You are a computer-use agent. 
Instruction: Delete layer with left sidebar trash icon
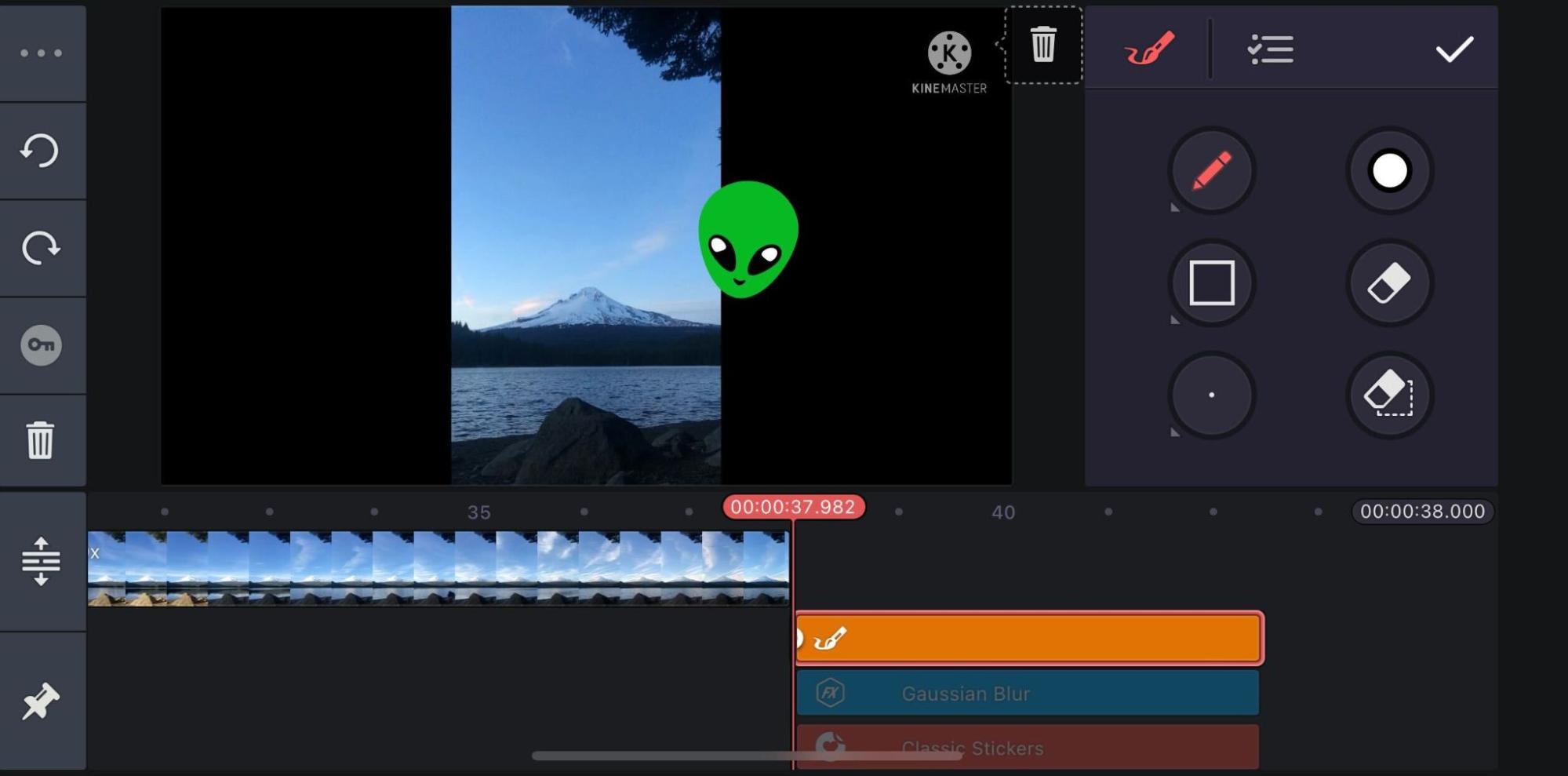click(x=41, y=440)
